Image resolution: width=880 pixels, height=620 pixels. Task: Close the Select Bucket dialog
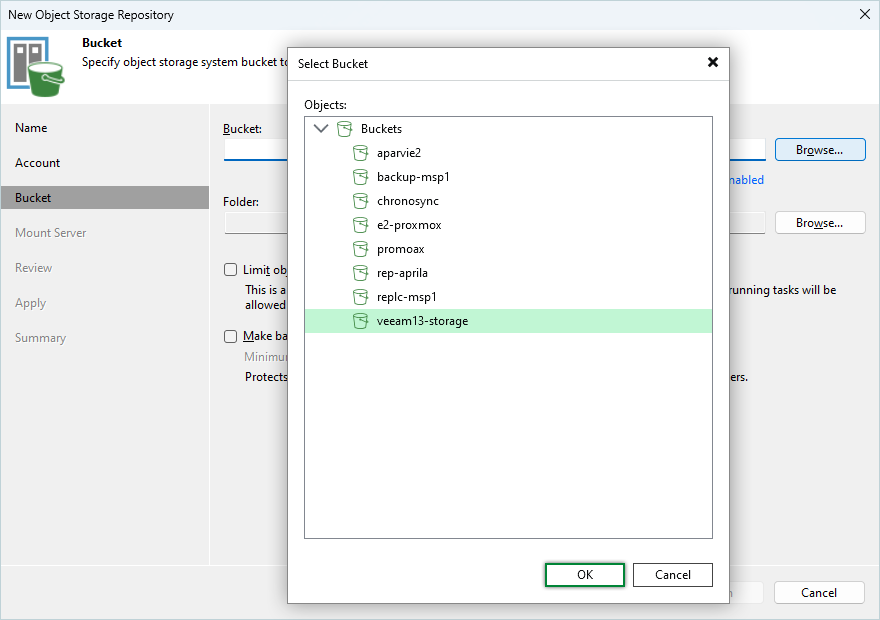click(x=713, y=62)
